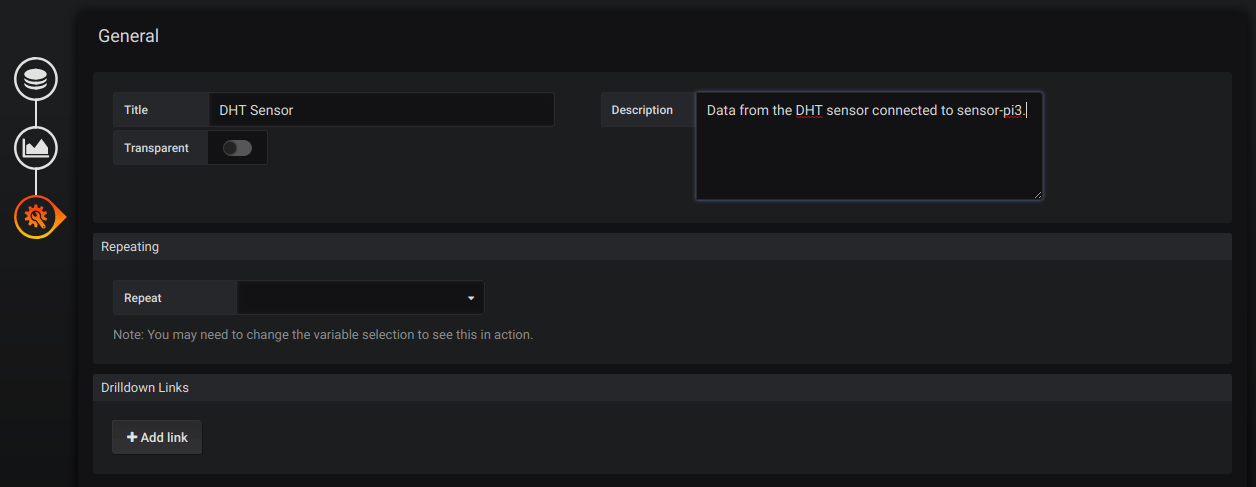Click the Transparent option label
Viewport: 1256px width, 487px height.
pyautogui.click(x=156, y=148)
